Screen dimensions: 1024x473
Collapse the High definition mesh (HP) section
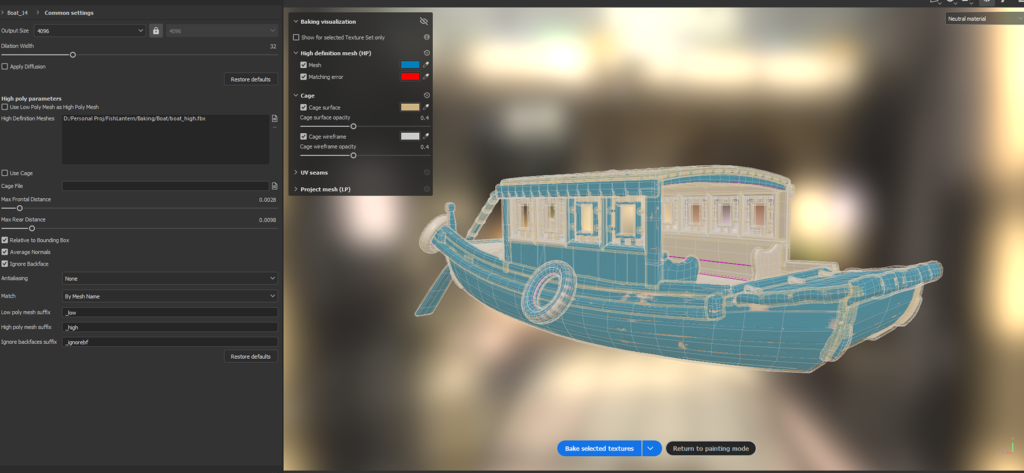pos(295,53)
